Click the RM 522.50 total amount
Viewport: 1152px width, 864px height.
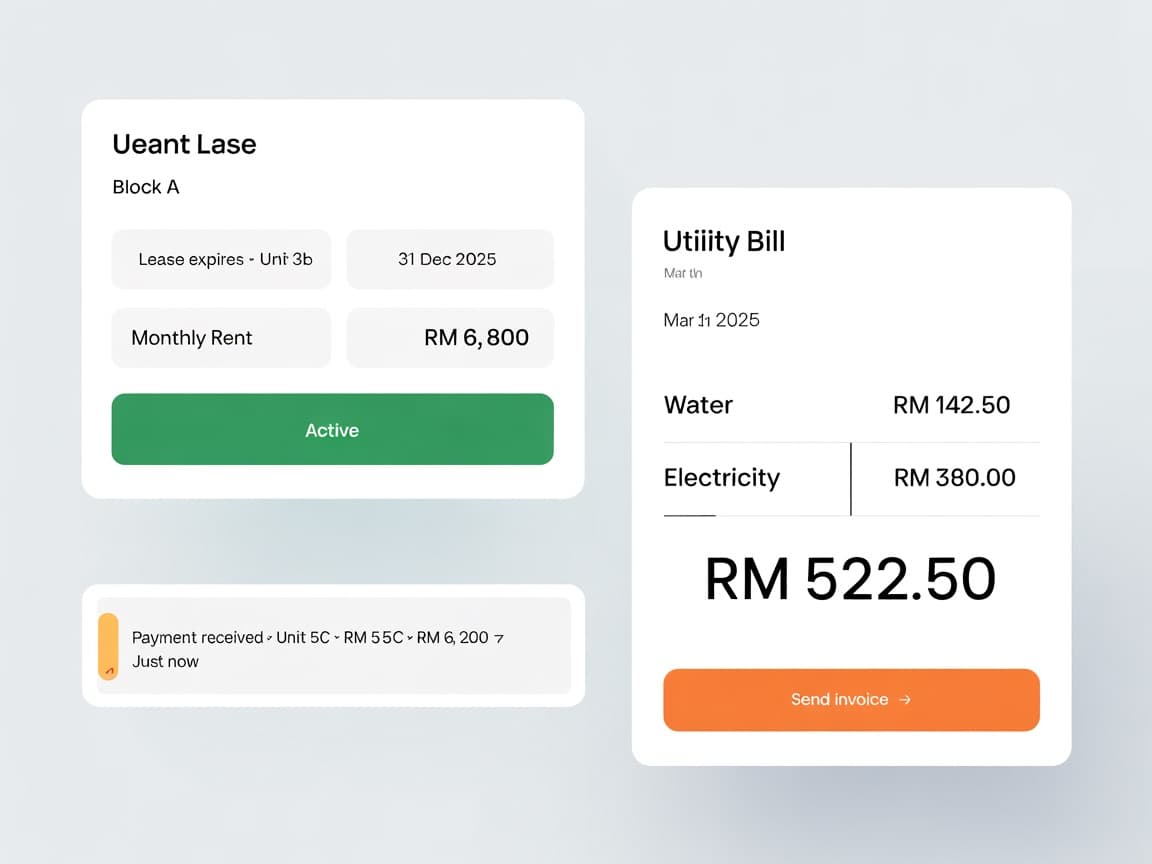pos(850,580)
